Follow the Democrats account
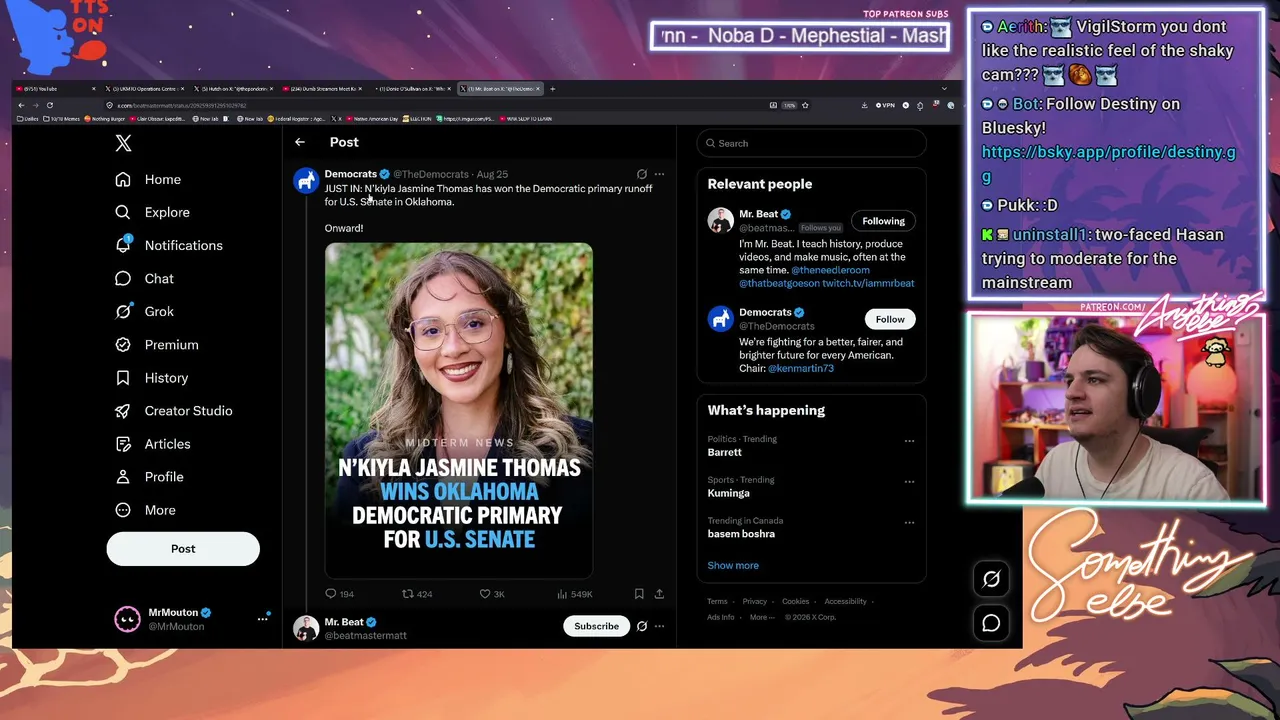Image resolution: width=1280 pixels, height=720 pixels. coord(890,319)
